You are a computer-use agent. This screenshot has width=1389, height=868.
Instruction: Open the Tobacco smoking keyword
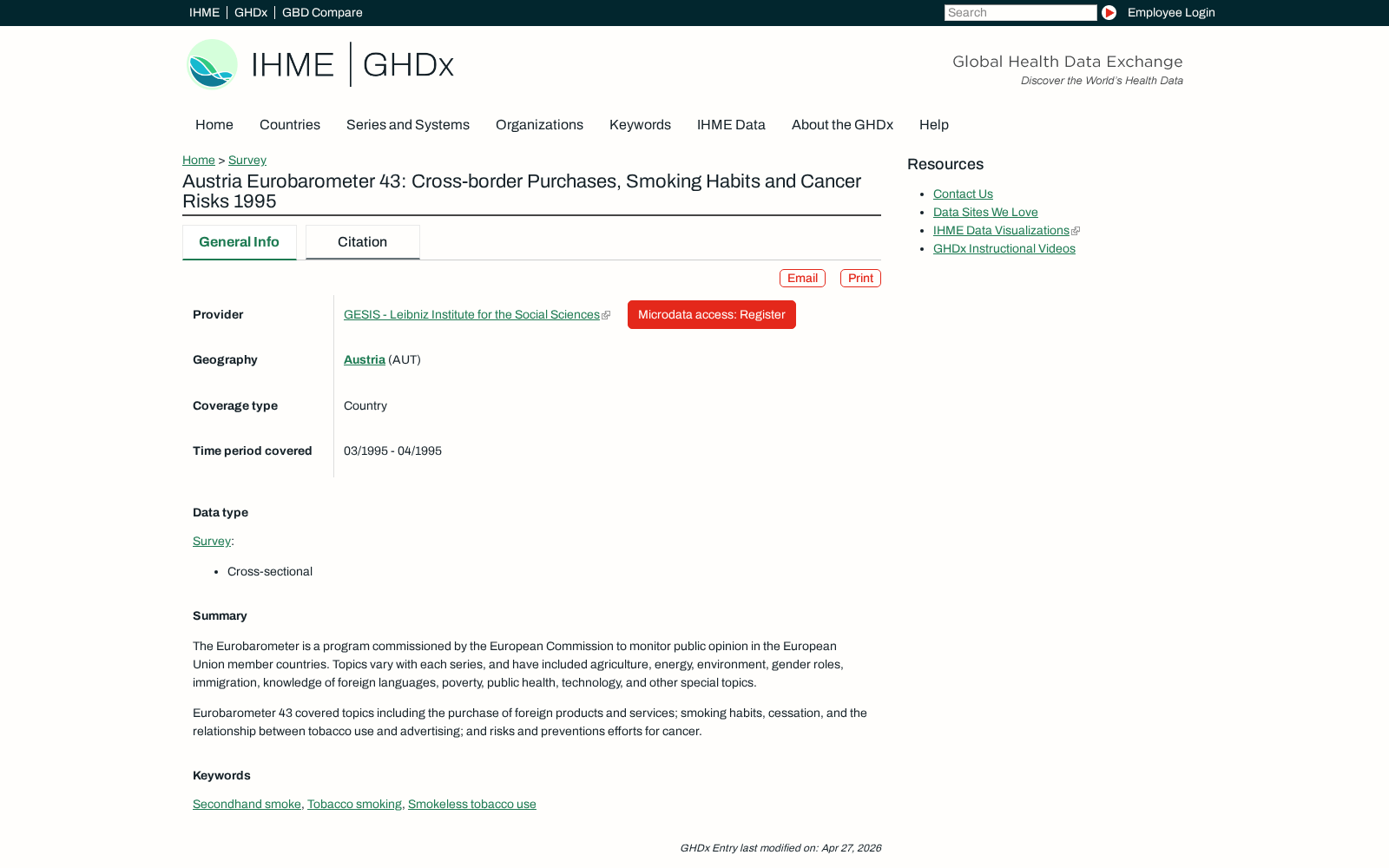point(354,804)
